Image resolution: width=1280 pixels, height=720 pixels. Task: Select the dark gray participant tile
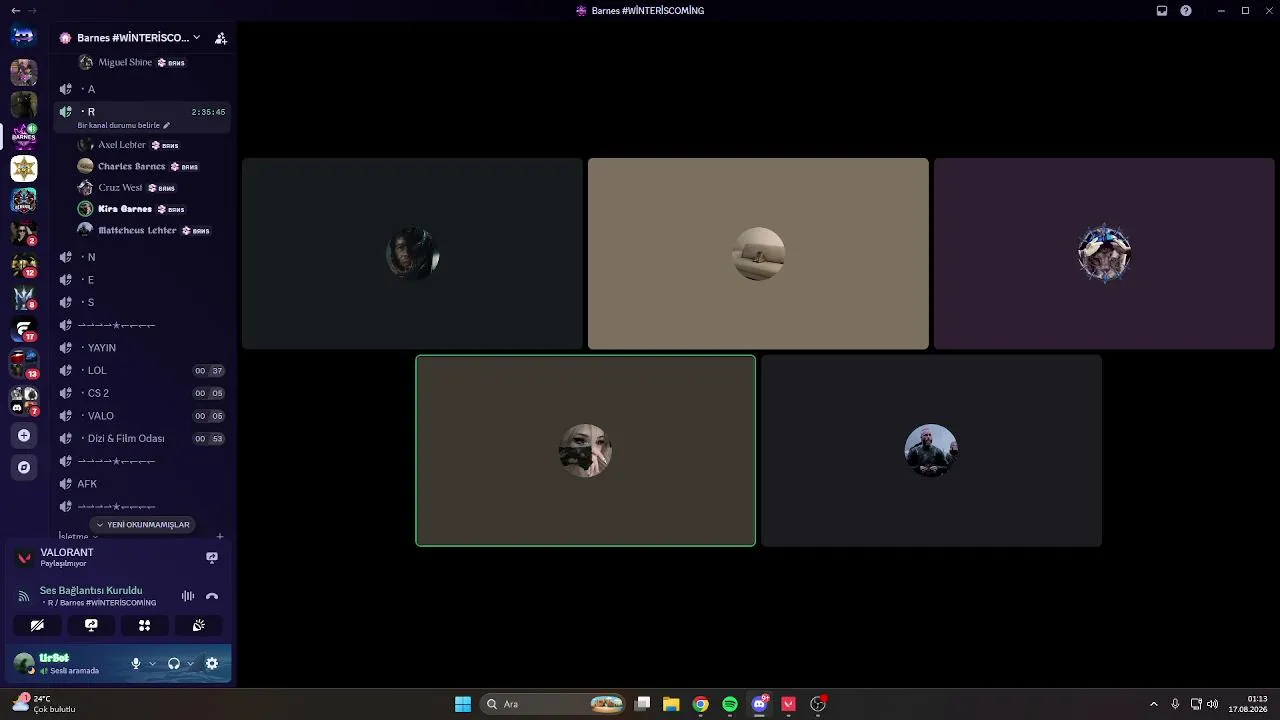(931, 451)
